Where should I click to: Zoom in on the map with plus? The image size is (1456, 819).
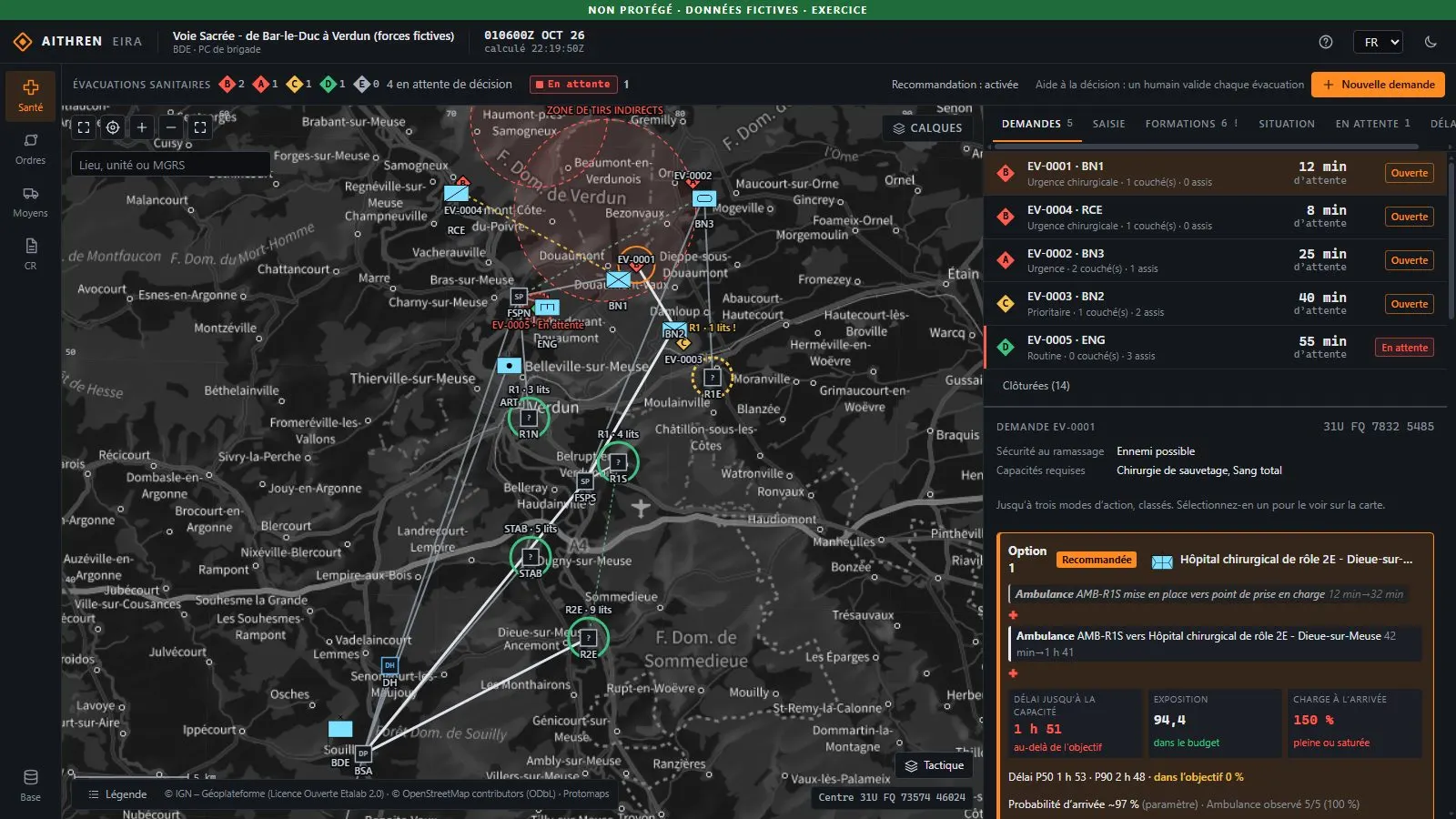[142, 128]
